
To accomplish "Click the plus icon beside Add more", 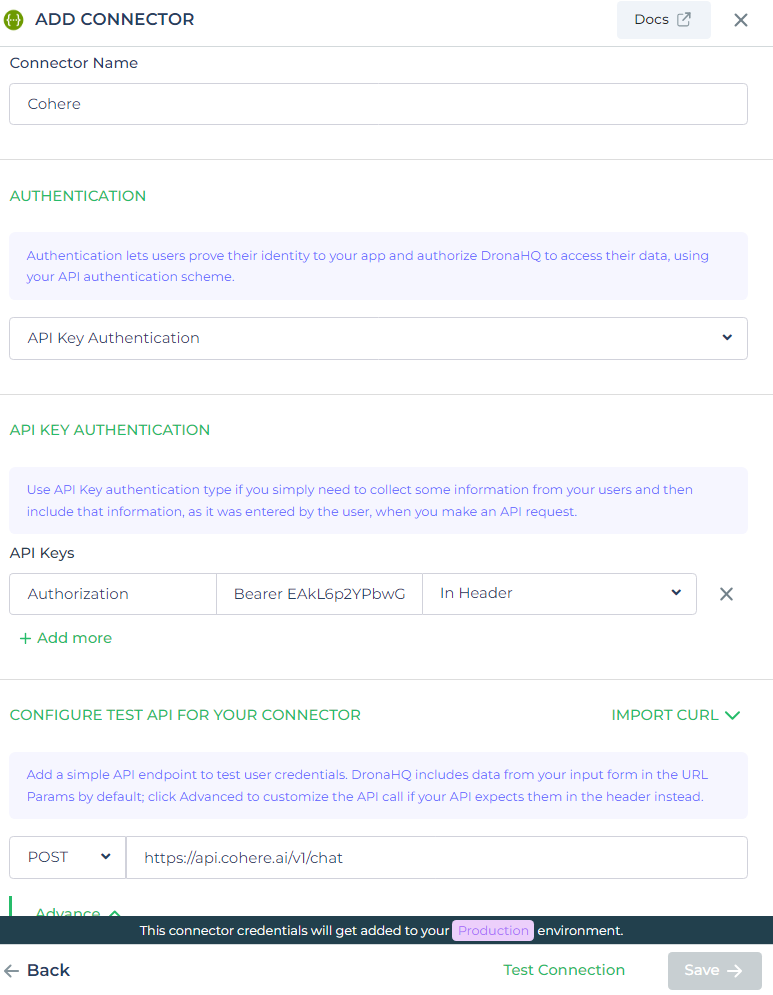I will (25, 637).
